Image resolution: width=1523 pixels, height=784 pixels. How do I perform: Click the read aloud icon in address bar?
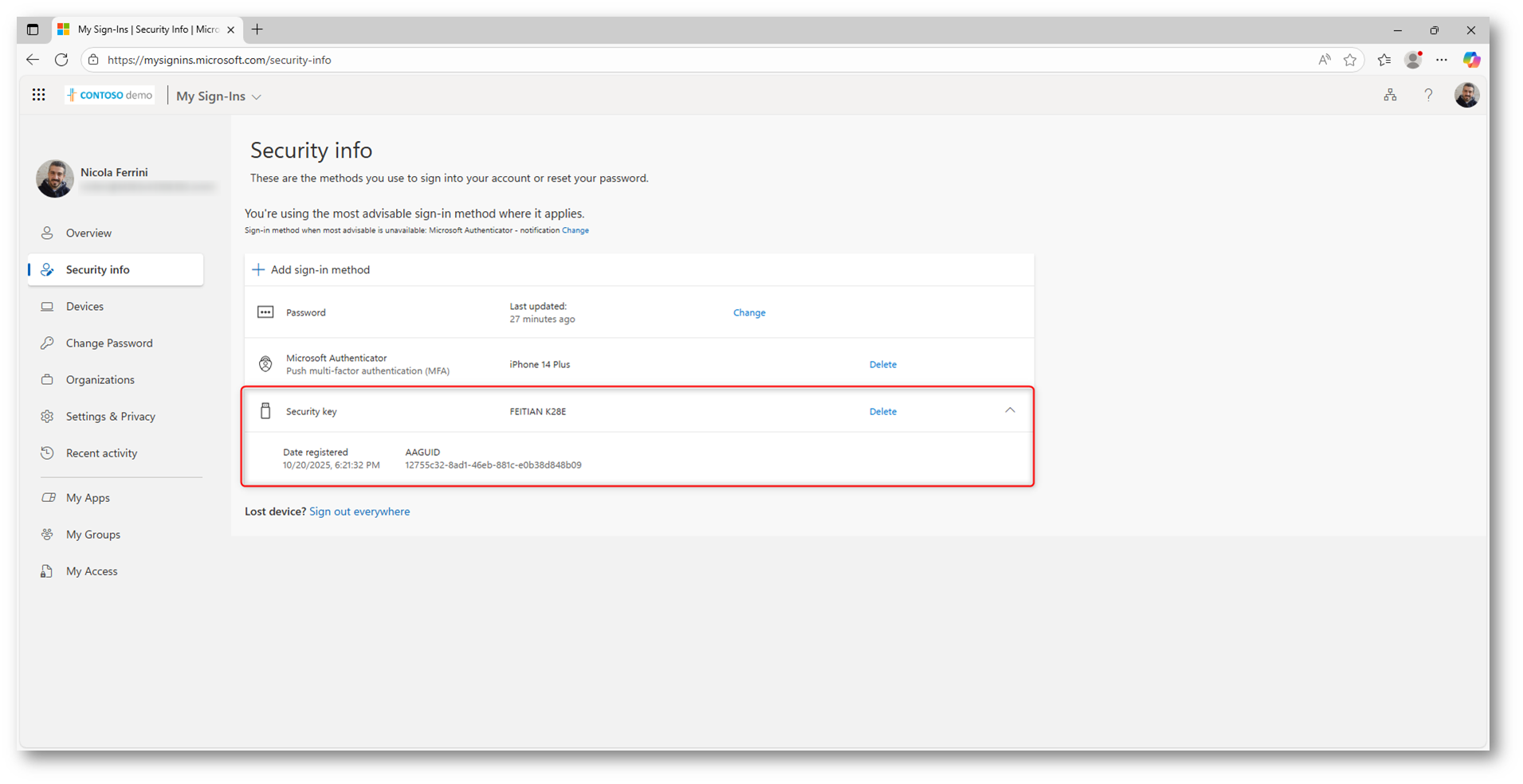[1324, 60]
